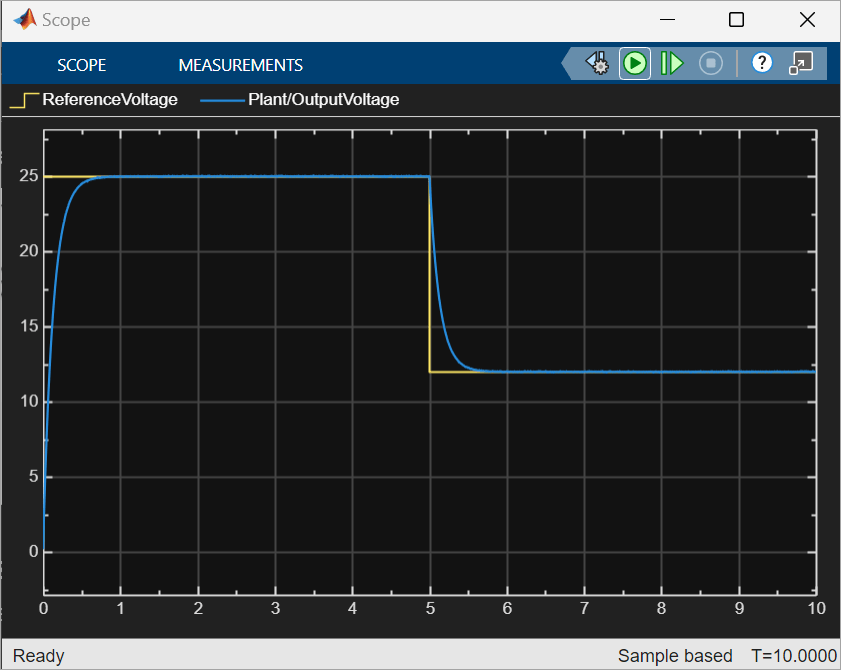Switch to the MEASUREMENTS tab
This screenshot has width=841, height=670.
coord(240,64)
